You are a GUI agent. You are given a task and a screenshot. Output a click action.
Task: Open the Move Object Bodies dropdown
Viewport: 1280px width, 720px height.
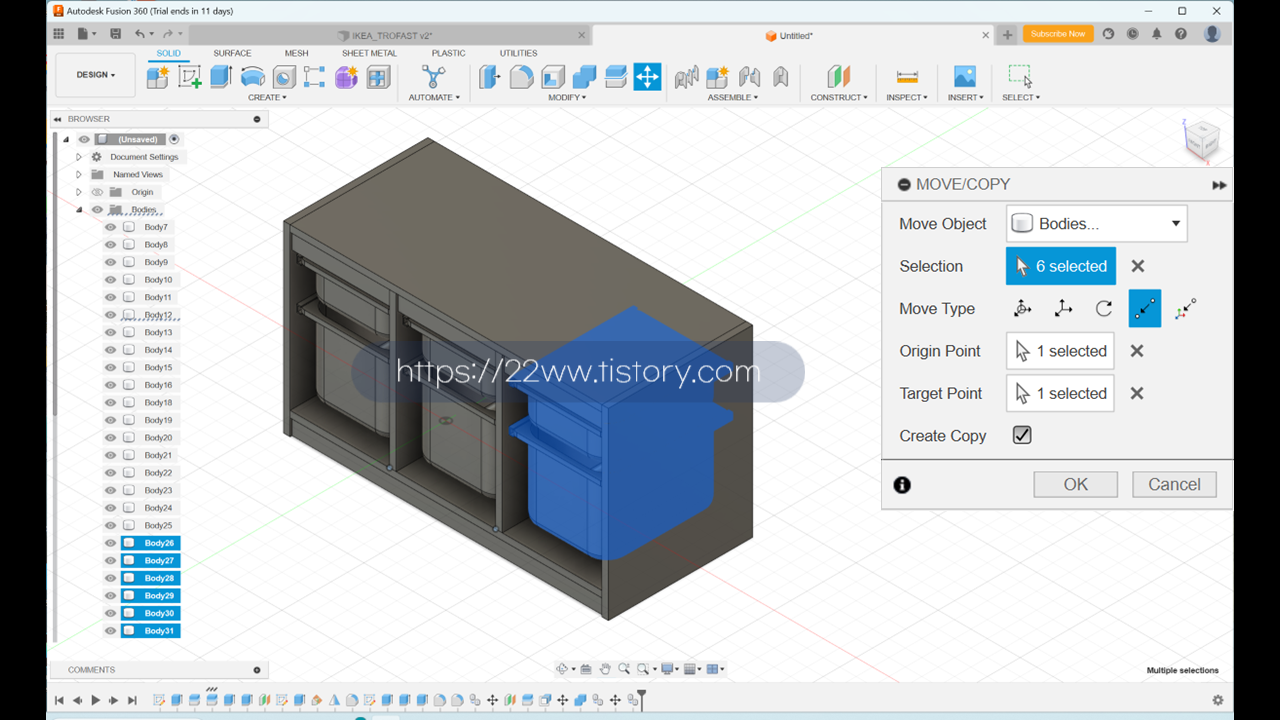(x=1097, y=224)
